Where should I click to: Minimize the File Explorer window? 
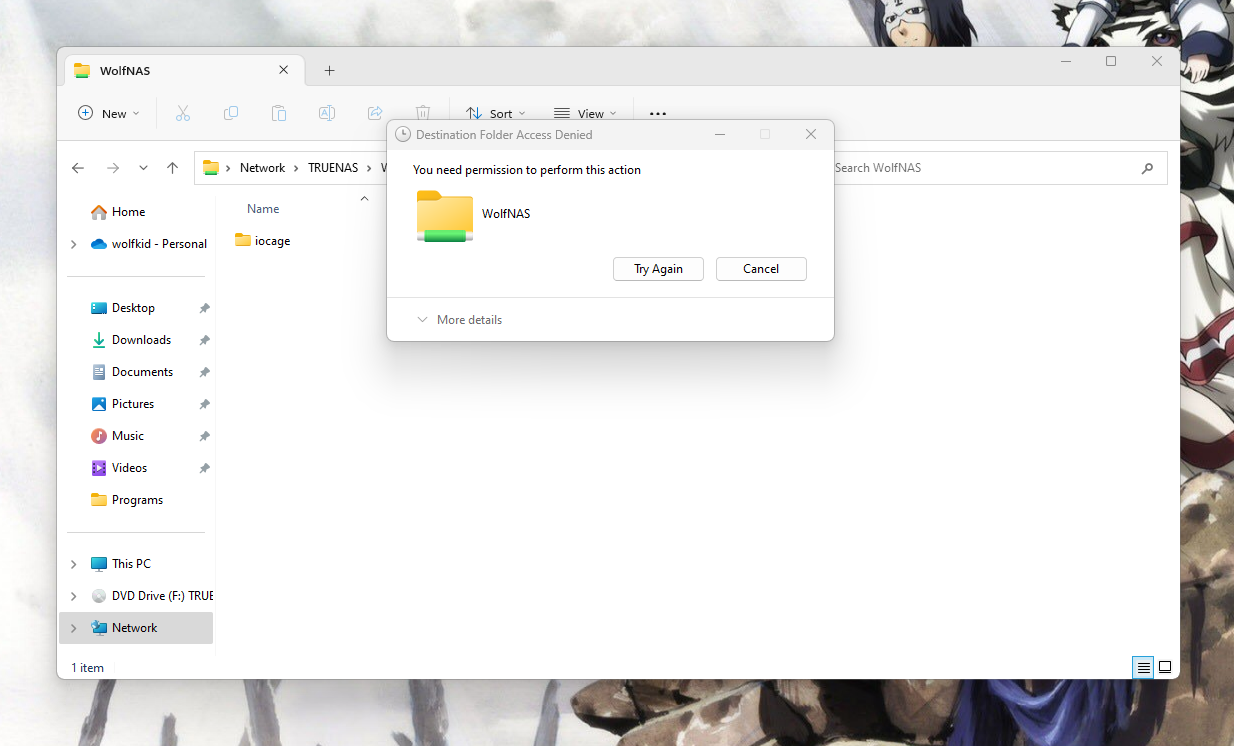(x=1066, y=61)
